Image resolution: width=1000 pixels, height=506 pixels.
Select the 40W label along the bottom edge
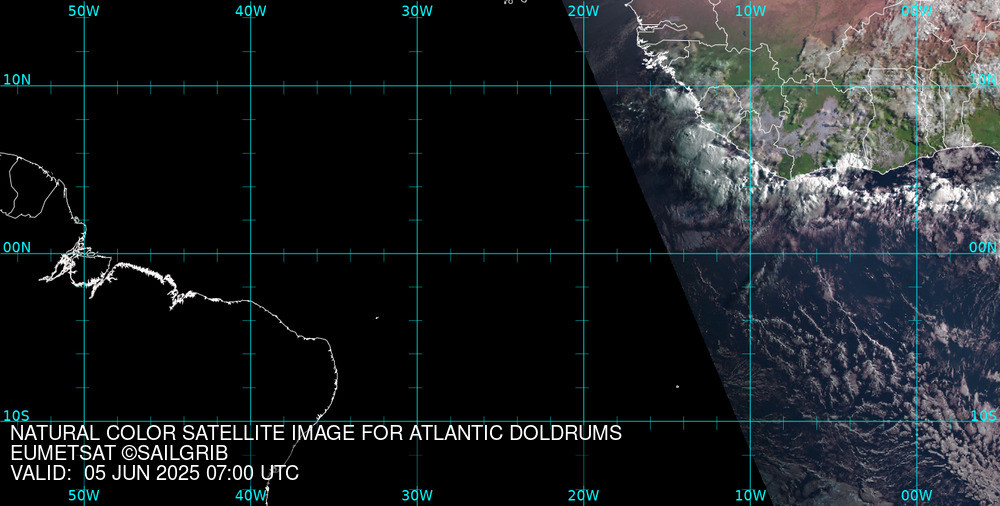pos(251,495)
